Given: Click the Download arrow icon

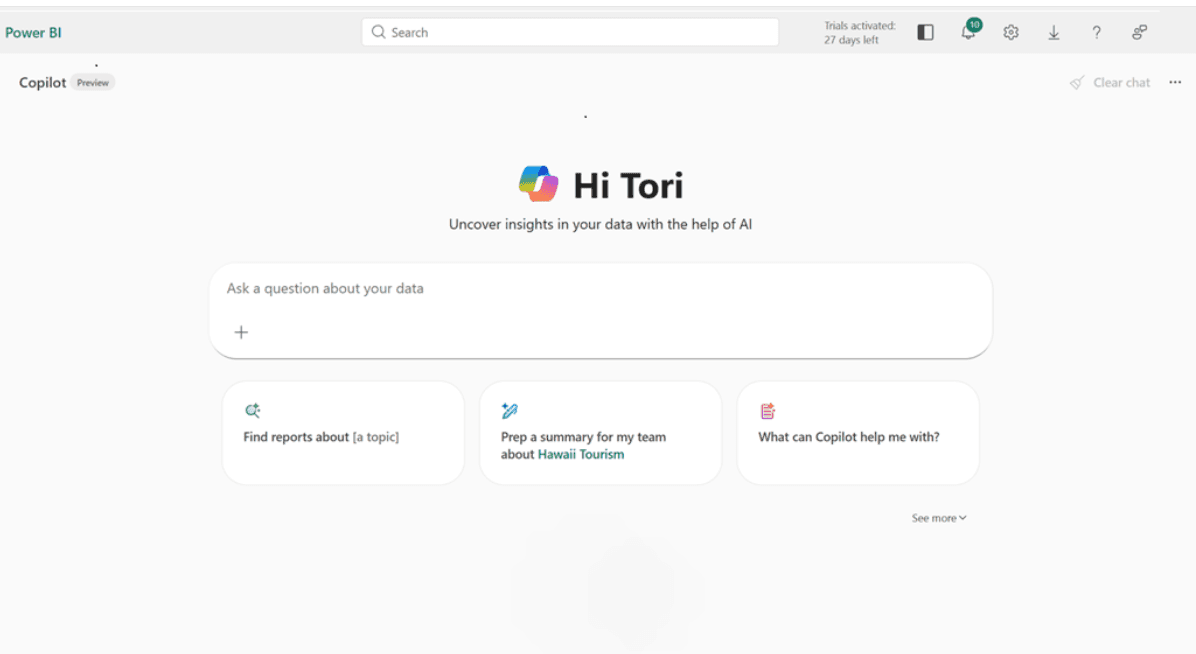Looking at the screenshot, I should click(x=1053, y=33).
